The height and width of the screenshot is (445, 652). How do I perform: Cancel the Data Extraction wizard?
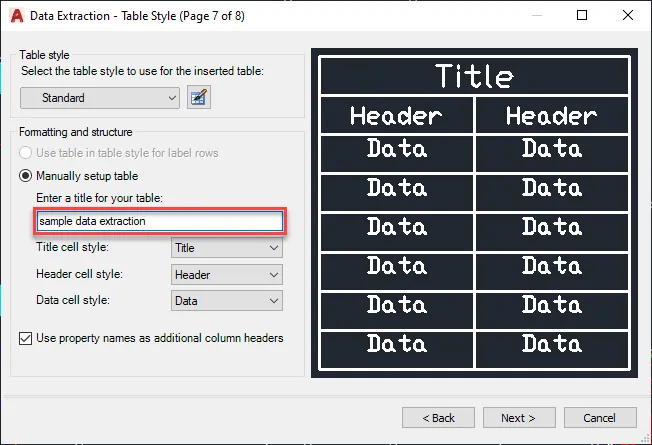600,418
